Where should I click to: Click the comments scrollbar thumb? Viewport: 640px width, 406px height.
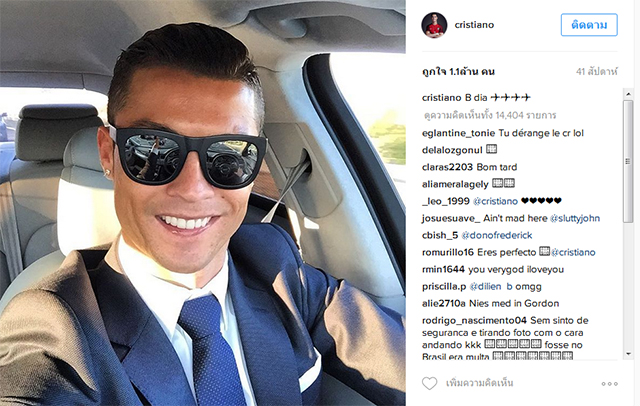628,161
